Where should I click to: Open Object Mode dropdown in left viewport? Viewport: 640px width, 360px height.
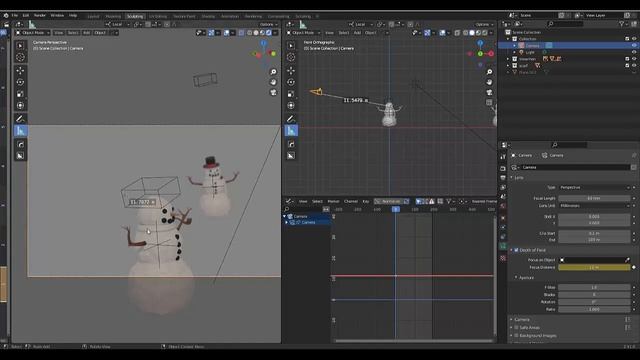click(x=33, y=33)
